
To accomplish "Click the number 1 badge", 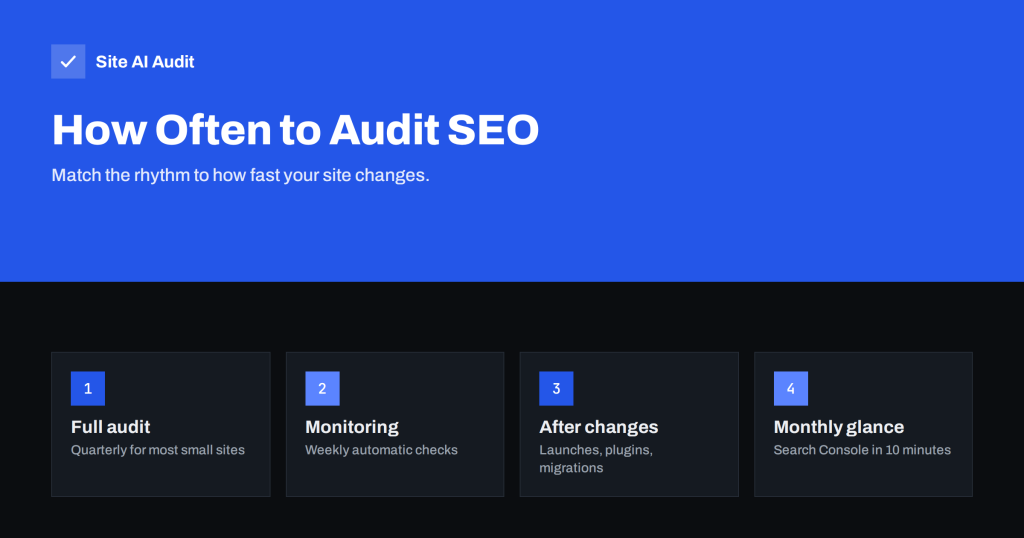I will point(88,388).
